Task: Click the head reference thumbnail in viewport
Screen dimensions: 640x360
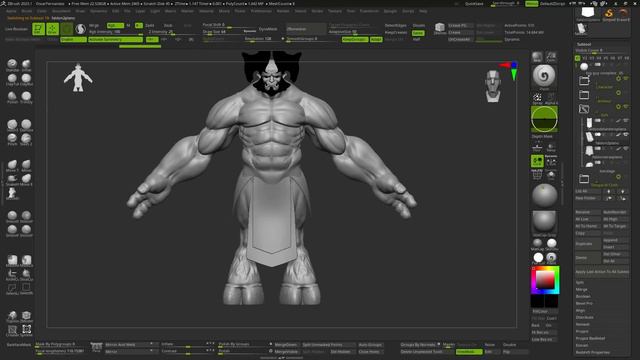Action: 493,86
